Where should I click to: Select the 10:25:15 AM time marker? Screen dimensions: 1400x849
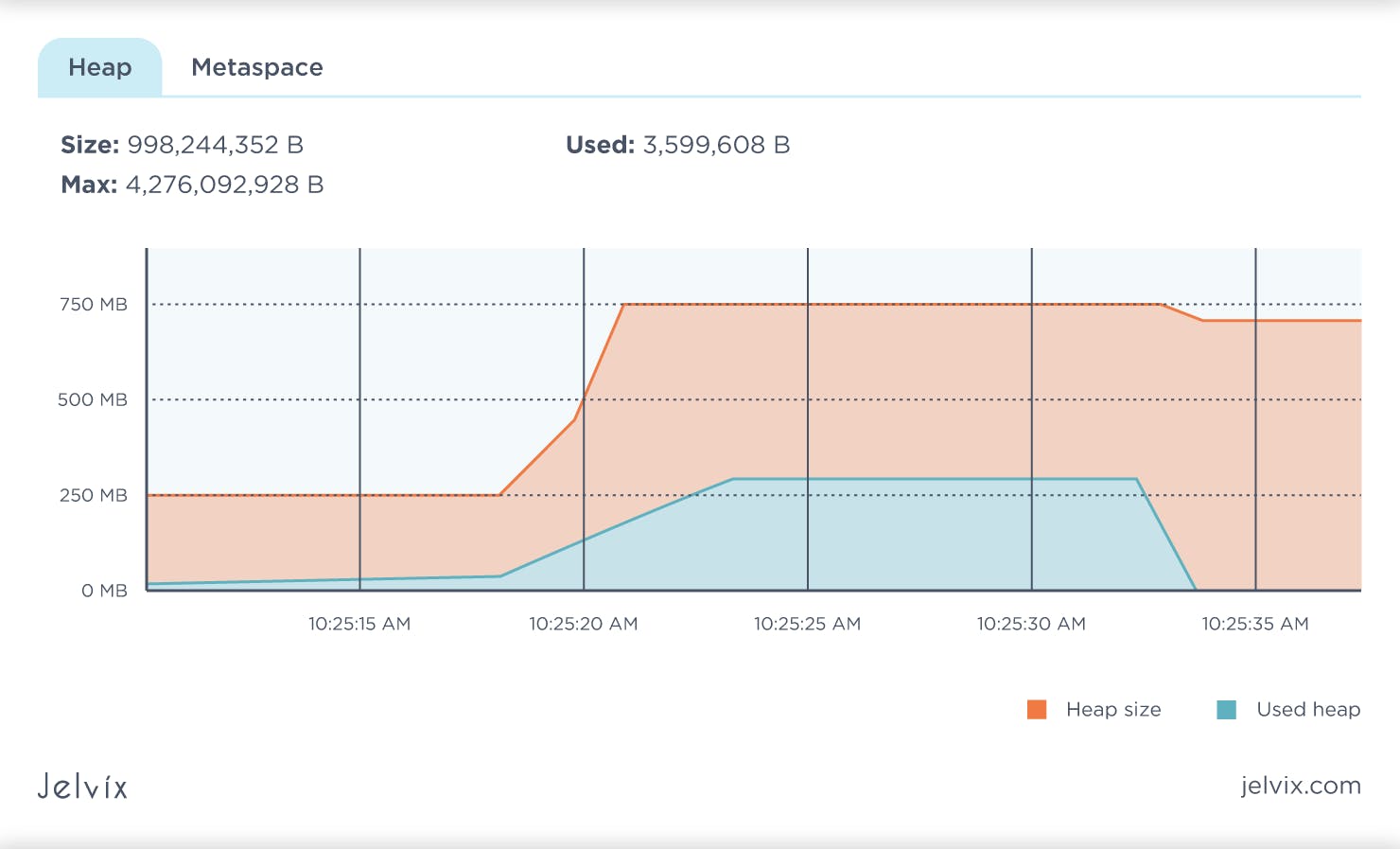(x=359, y=624)
